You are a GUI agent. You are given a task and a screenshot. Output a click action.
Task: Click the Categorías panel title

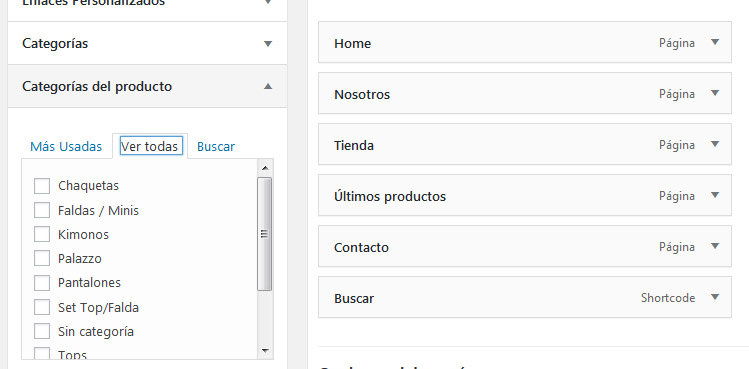(55, 43)
